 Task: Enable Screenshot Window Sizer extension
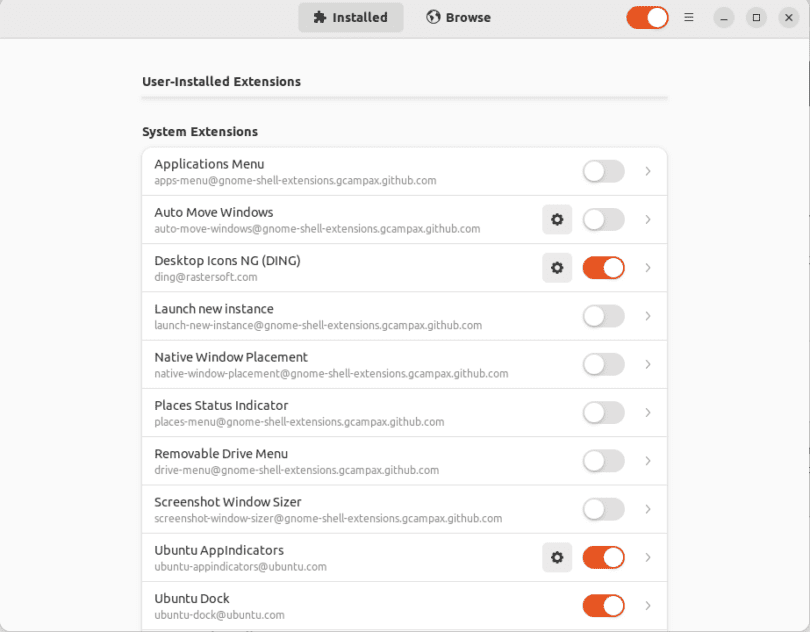[603, 509]
